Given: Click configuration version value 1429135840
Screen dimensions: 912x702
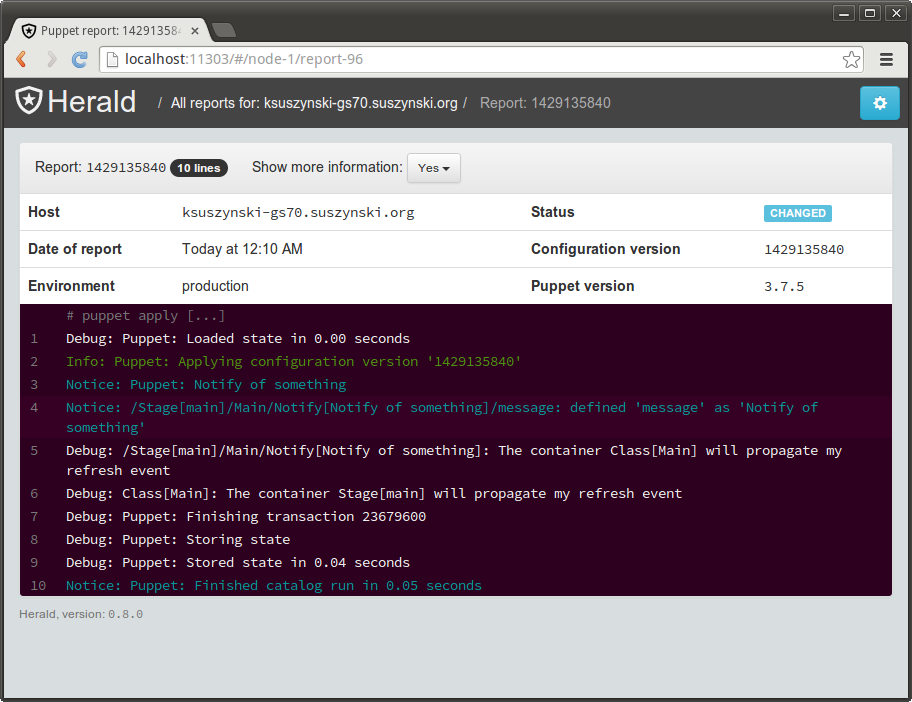Looking at the screenshot, I should tap(804, 250).
